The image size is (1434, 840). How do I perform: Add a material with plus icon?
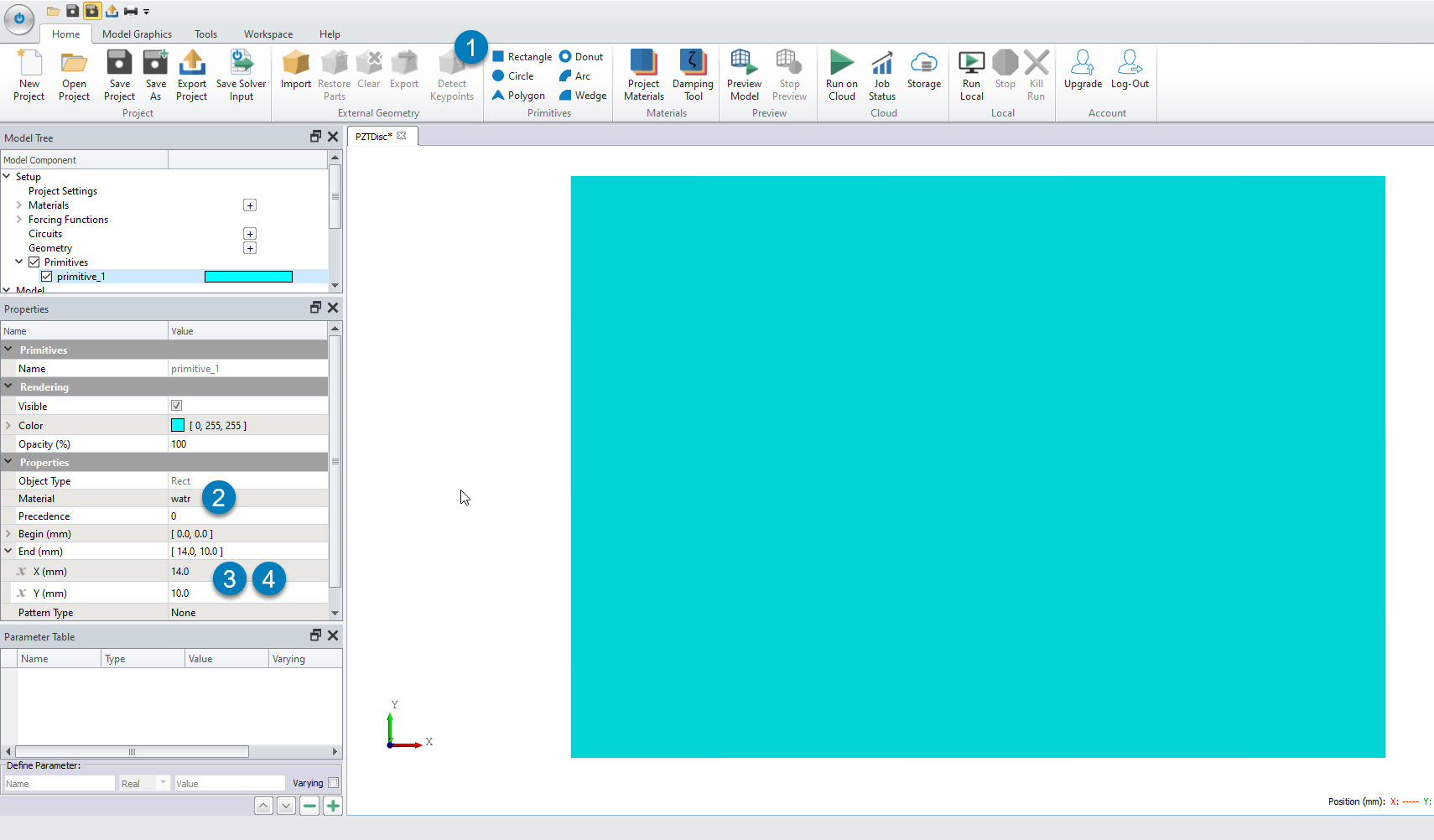(250, 205)
